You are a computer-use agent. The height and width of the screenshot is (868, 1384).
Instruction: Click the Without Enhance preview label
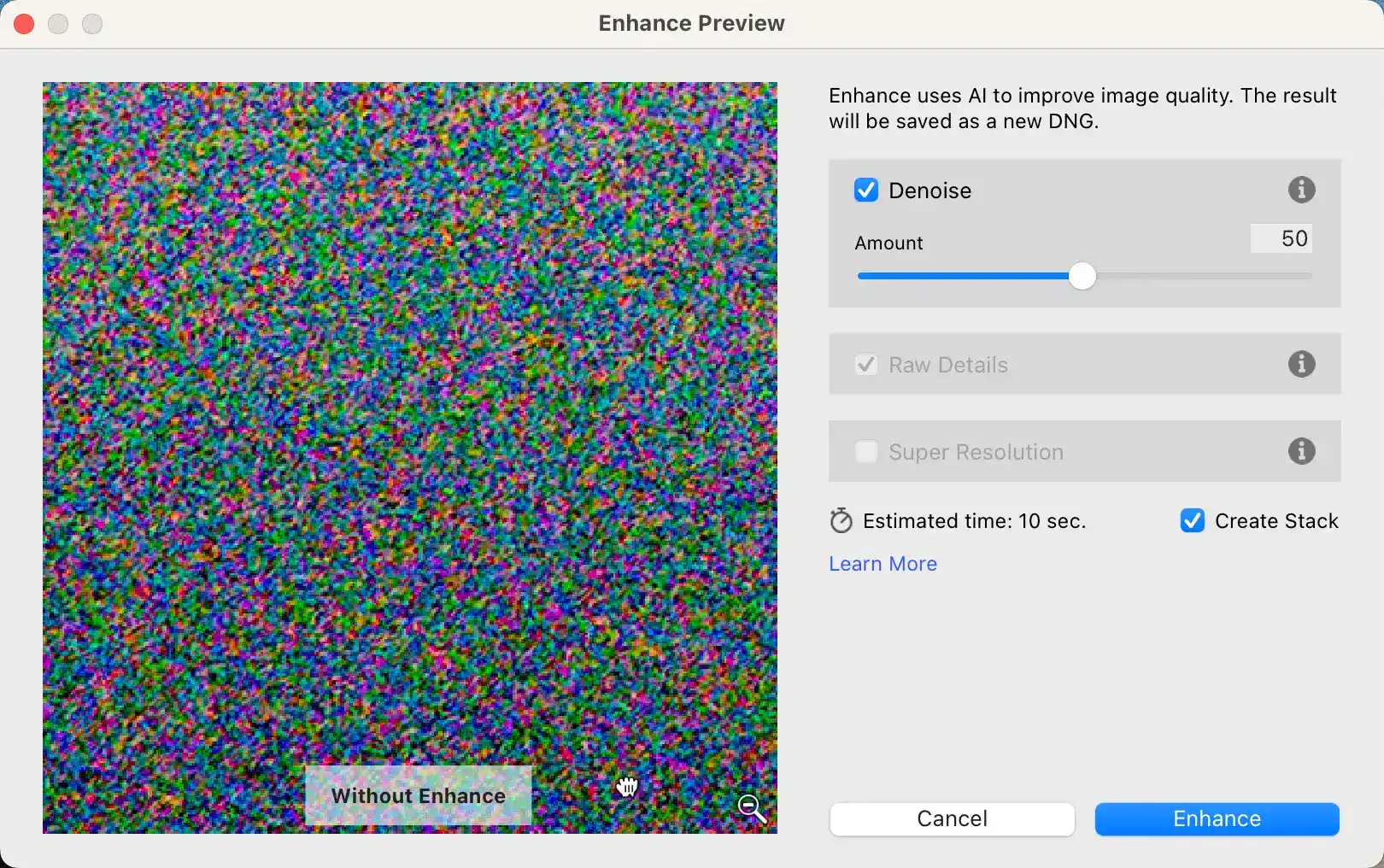(419, 795)
